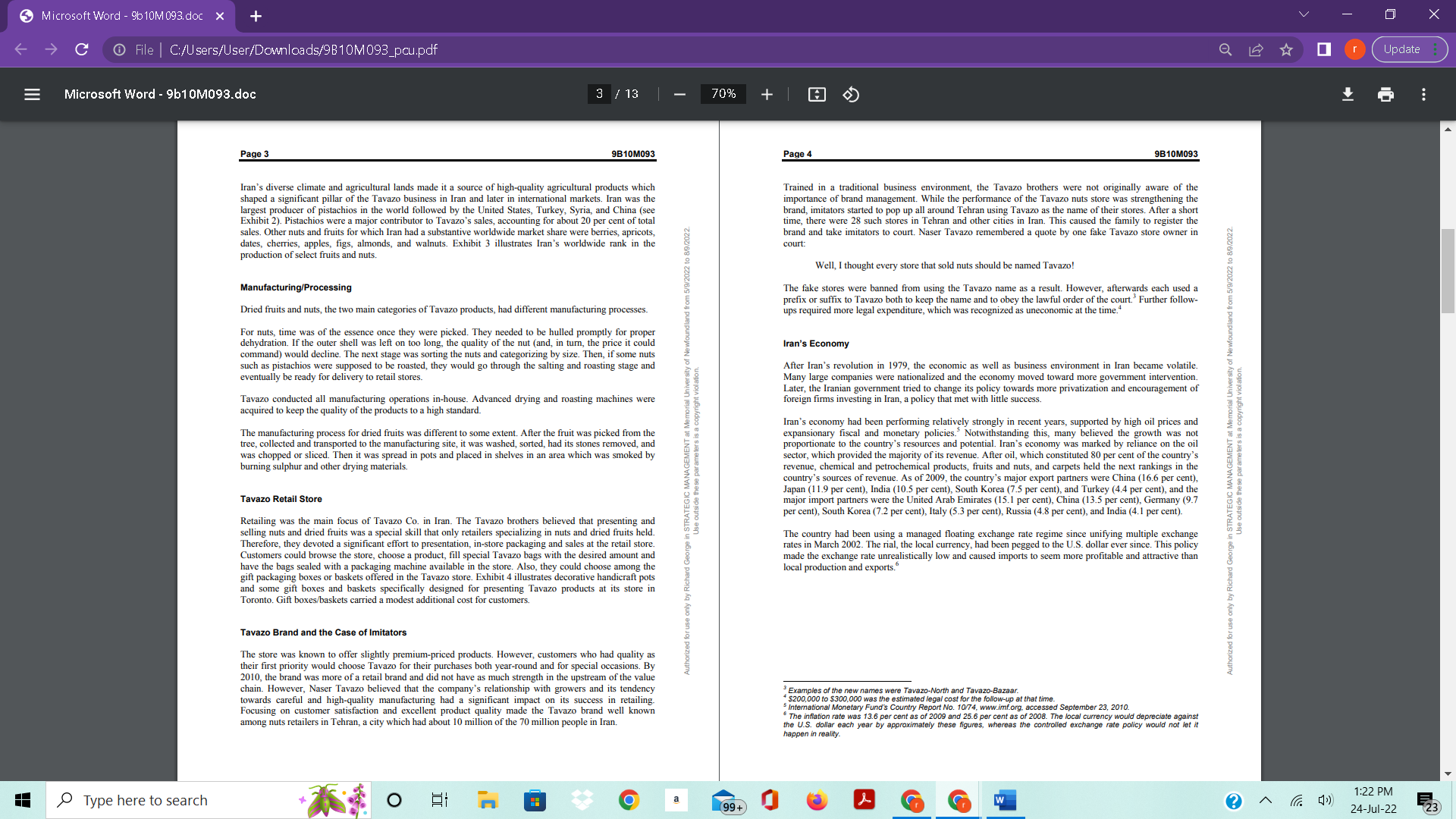The image size is (1456, 819).
Task: Click the zoom in icon
Action: point(767,94)
